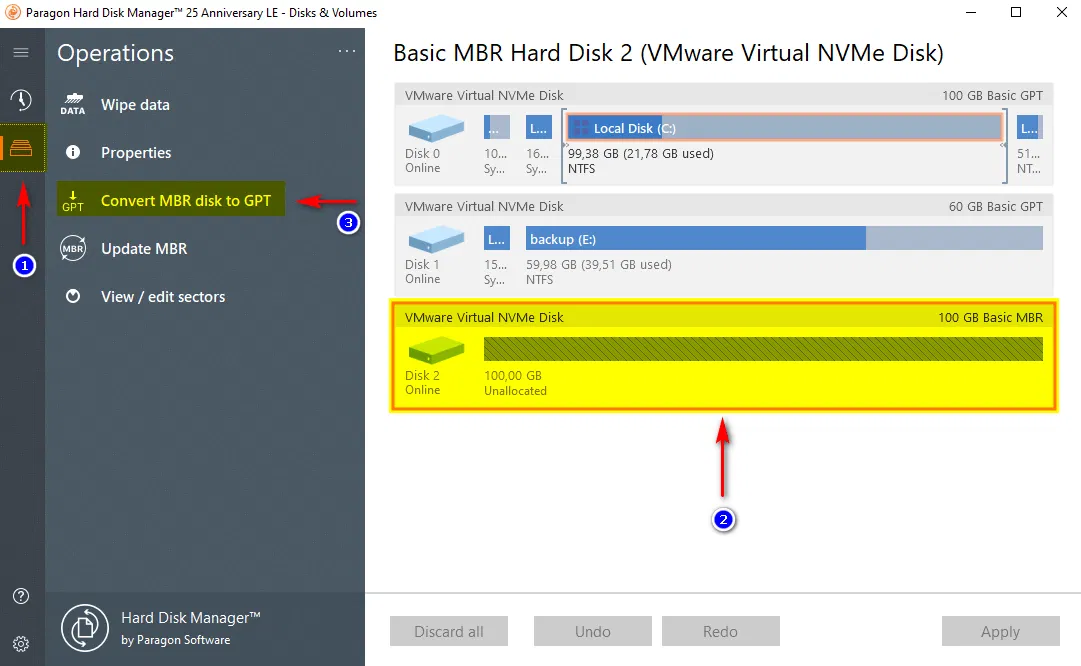Click the 99,38 GB (21,78 GB used) text
Viewport: 1081px width, 666px height.
(x=640, y=153)
